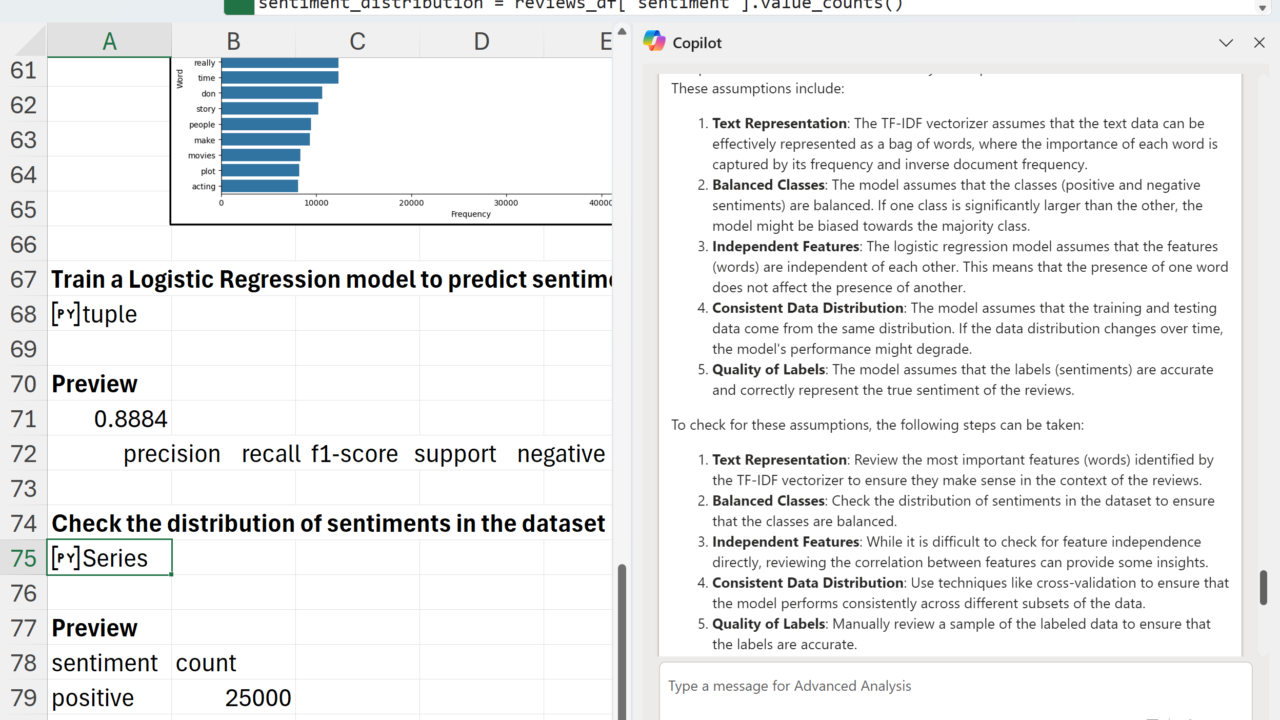Collapse the Copilot pane with the chevron
1280x720 pixels.
coord(1226,43)
